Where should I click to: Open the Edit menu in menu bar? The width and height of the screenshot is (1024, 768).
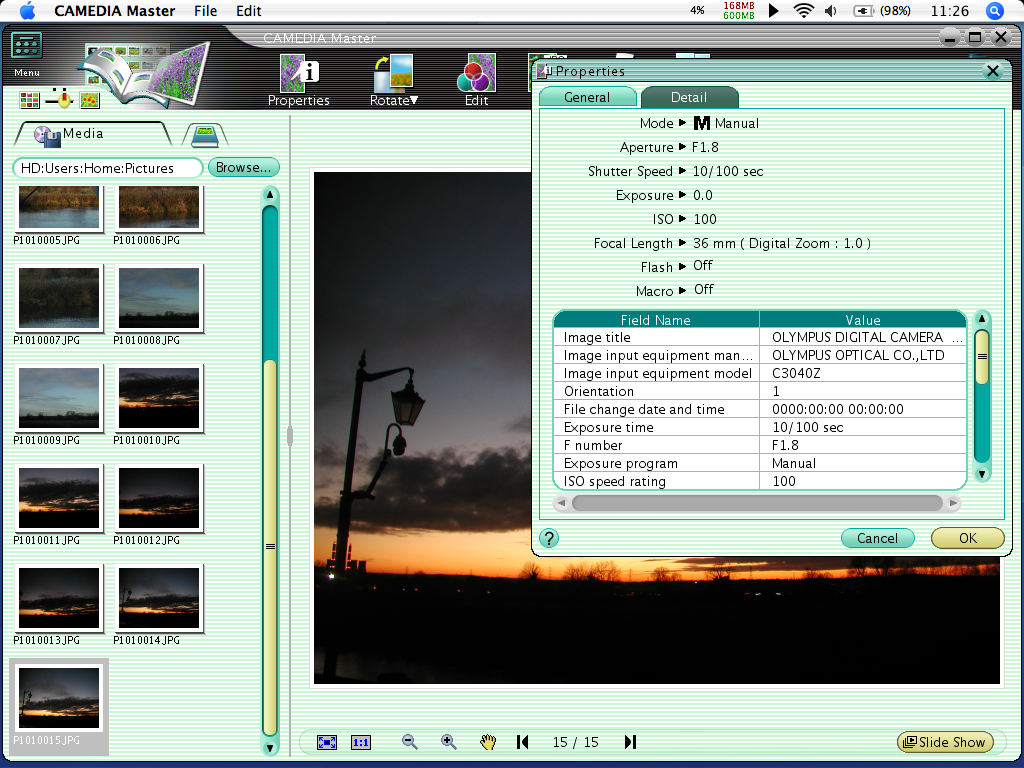[x=249, y=11]
